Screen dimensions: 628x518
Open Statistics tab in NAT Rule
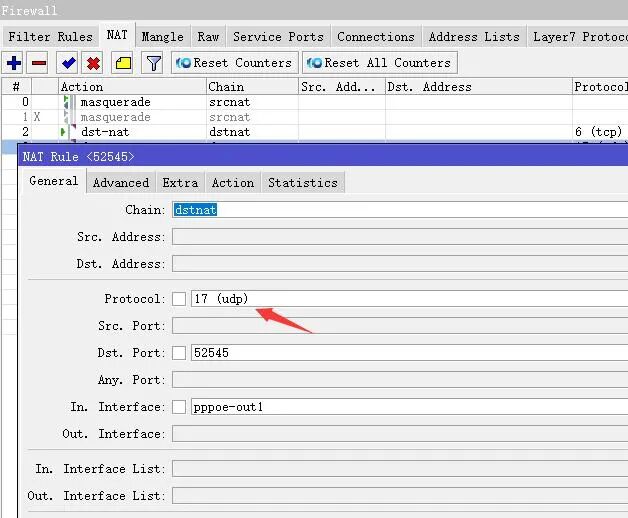303,183
